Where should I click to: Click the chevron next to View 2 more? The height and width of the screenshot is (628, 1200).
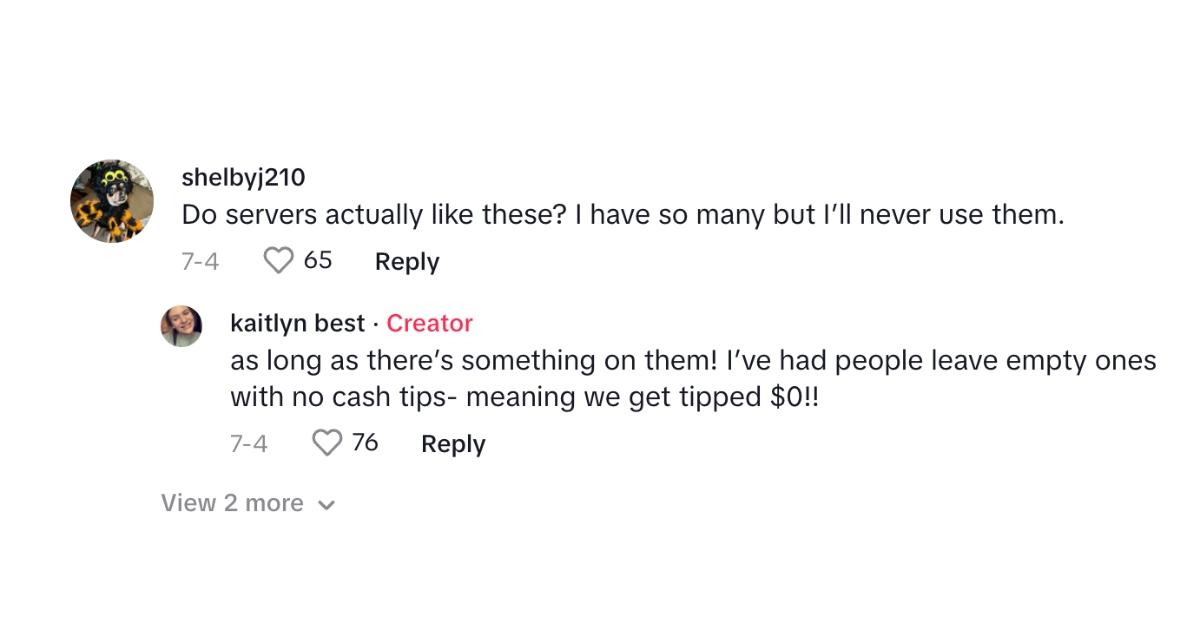coord(327,504)
